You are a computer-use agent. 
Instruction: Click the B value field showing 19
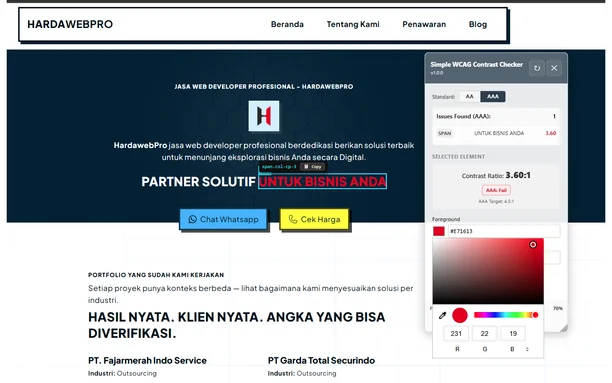coord(513,333)
